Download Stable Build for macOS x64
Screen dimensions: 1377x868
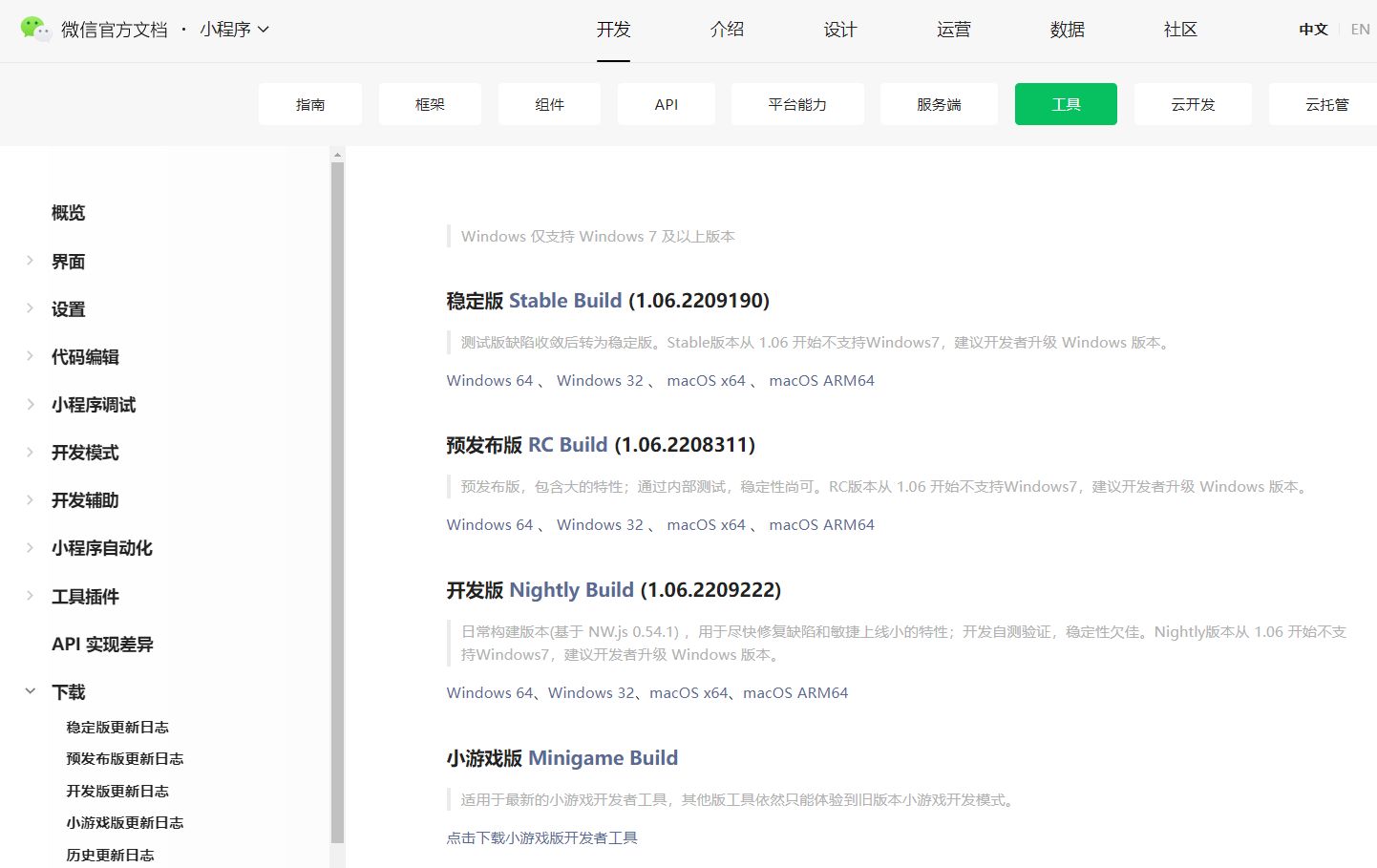(706, 380)
